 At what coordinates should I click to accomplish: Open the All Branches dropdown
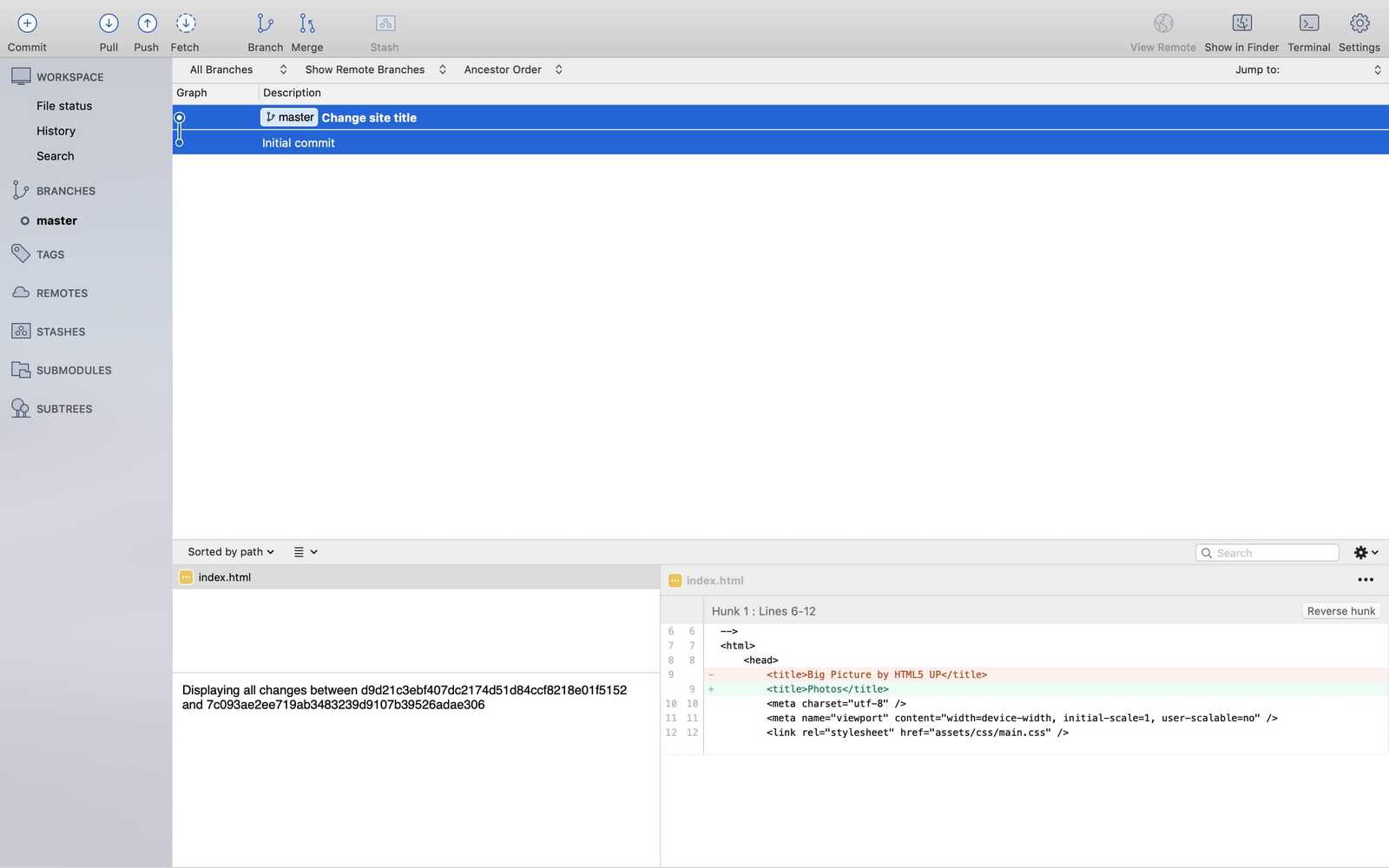tap(234, 69)
